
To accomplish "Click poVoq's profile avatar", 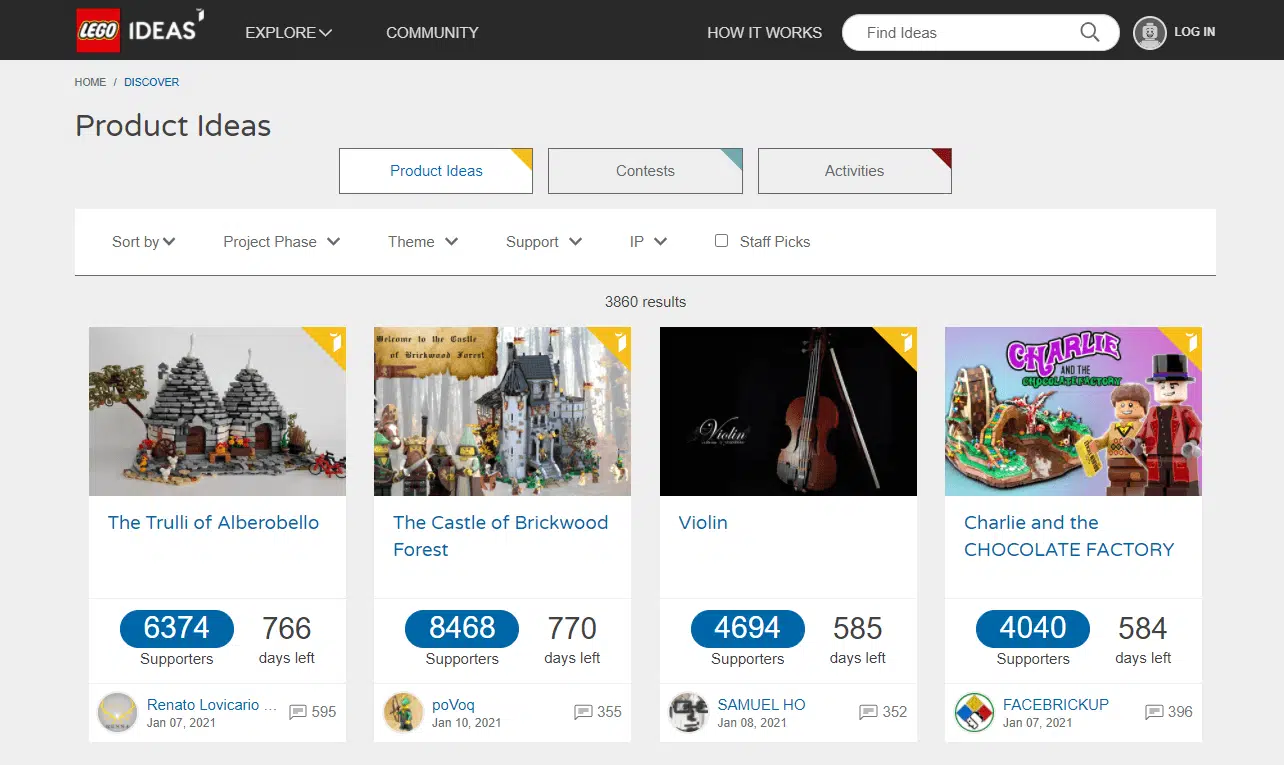I will point(403,712).
